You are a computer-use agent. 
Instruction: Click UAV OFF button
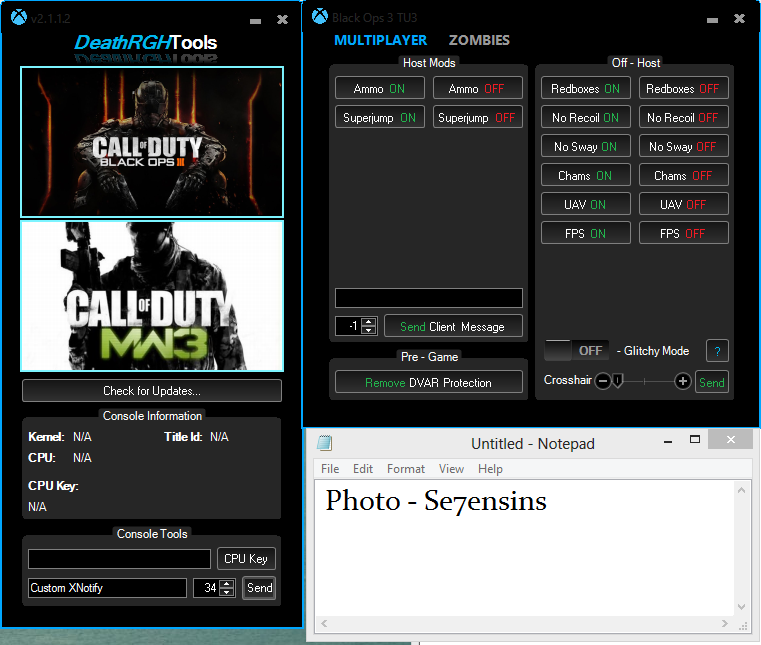683,204
